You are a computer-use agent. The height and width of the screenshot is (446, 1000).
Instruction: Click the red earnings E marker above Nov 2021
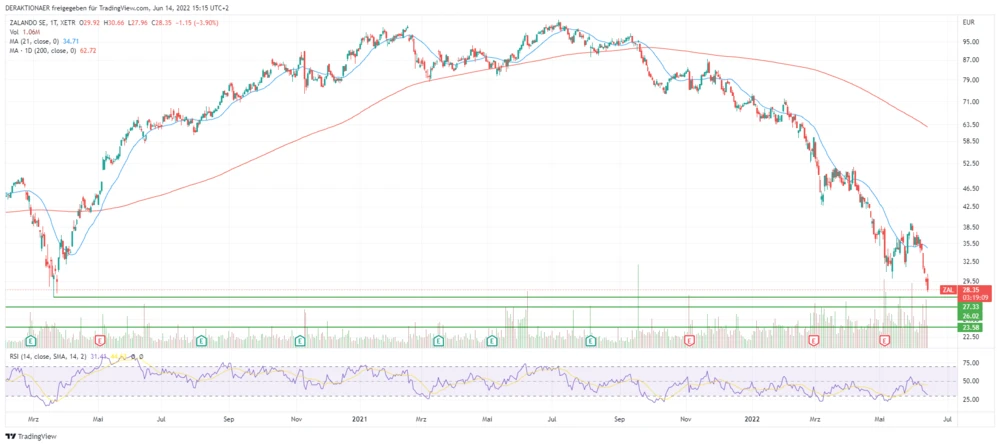[689, 341]
